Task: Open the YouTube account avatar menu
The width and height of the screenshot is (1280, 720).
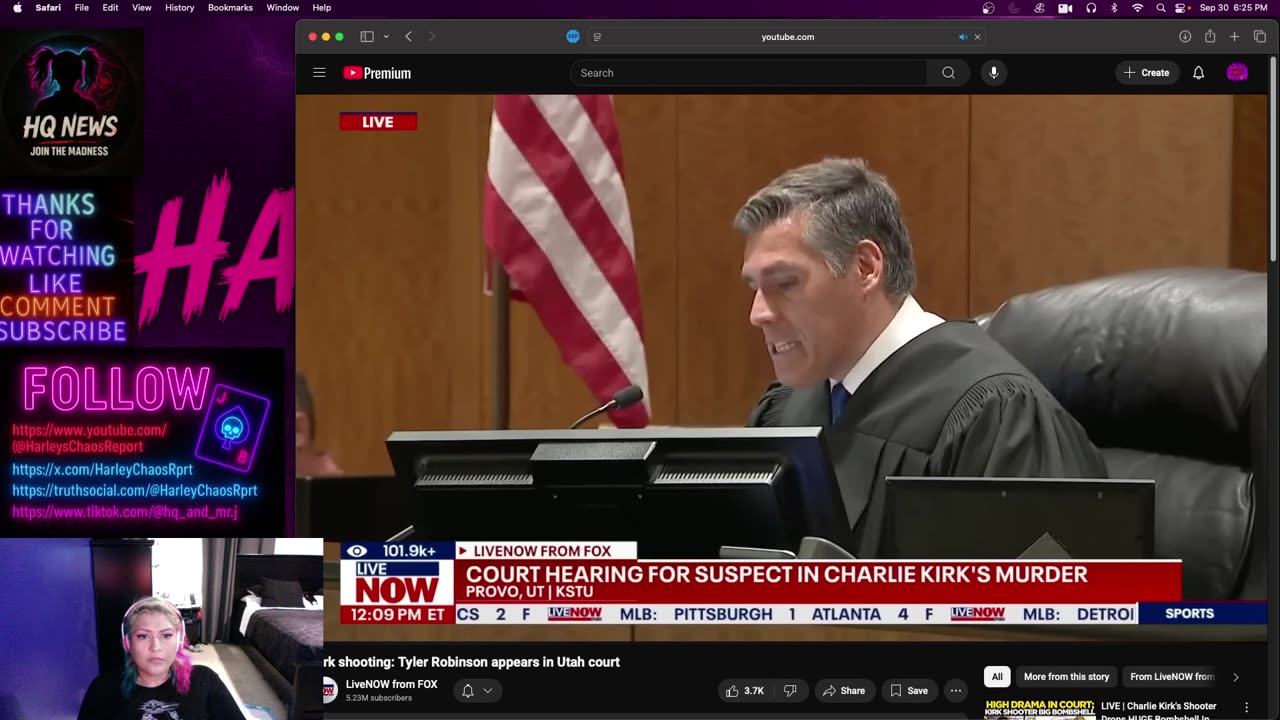Action: pyautogui.click(x=1237, y=73)
